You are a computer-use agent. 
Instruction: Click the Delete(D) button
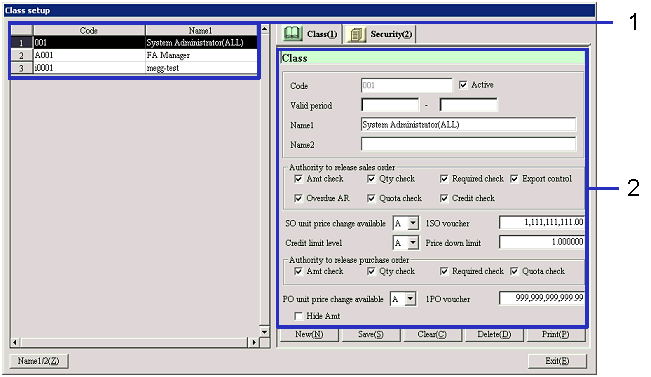(x=494, y=335)
